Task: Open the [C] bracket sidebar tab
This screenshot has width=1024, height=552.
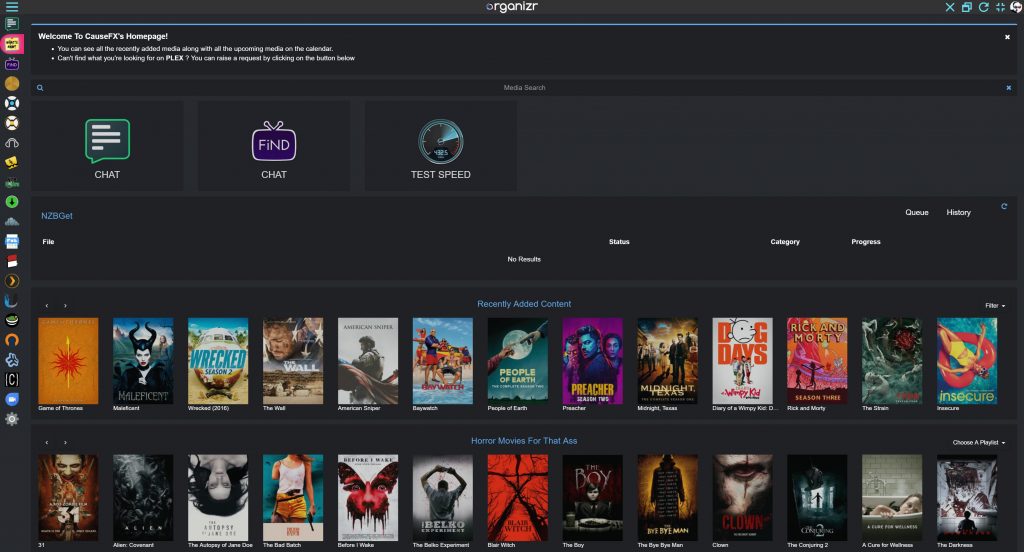Action: 12,380
